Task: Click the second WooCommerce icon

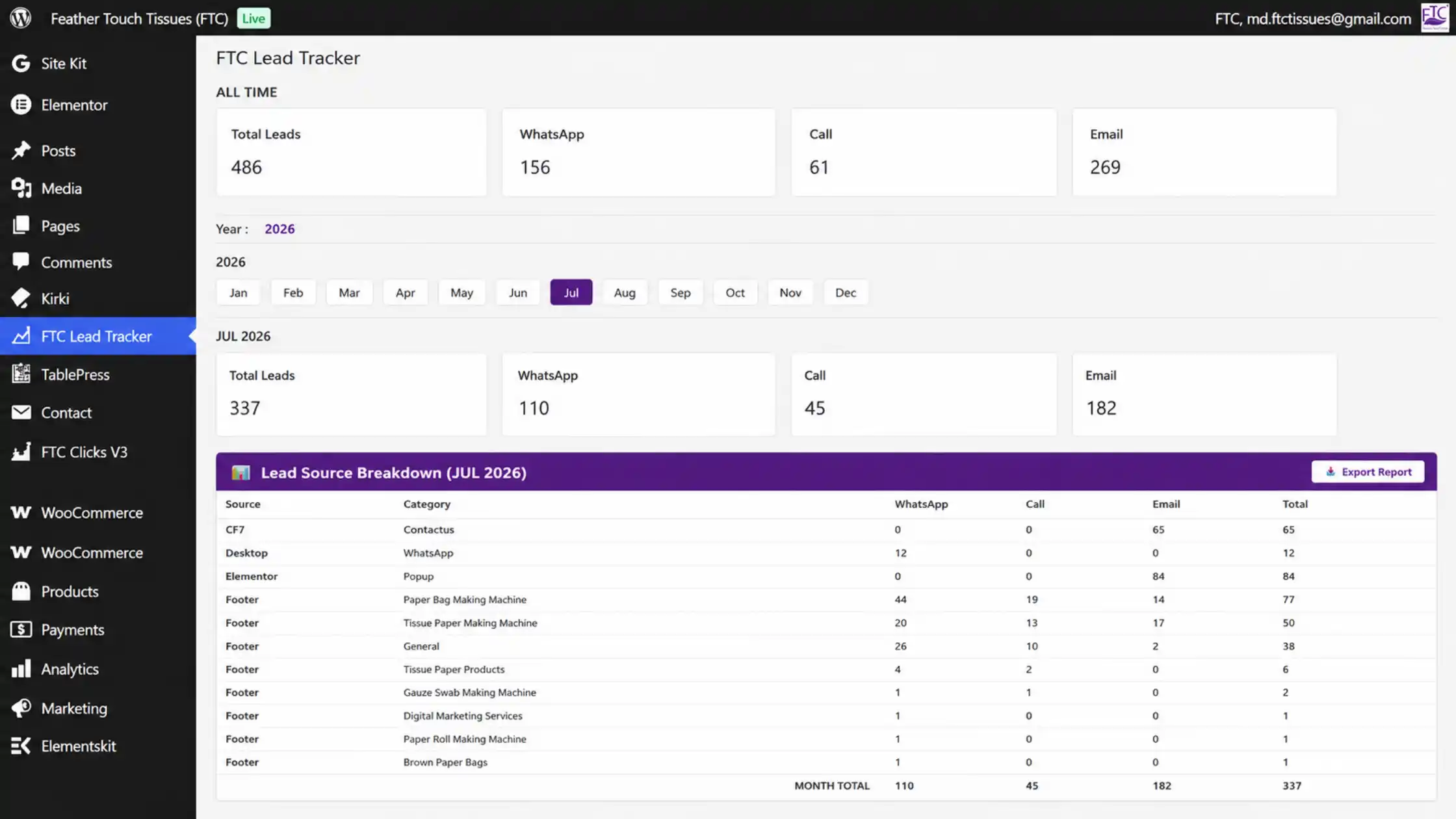Action: pos(21,552)
